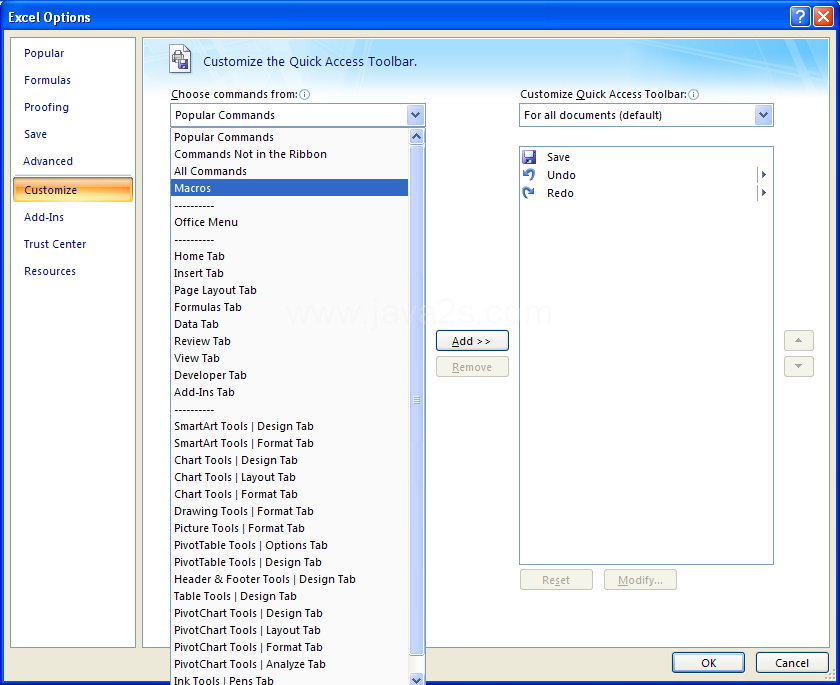Select PivotChart Tools | Layout Tab
Screen dimensions: 840x685
point(289,630)
